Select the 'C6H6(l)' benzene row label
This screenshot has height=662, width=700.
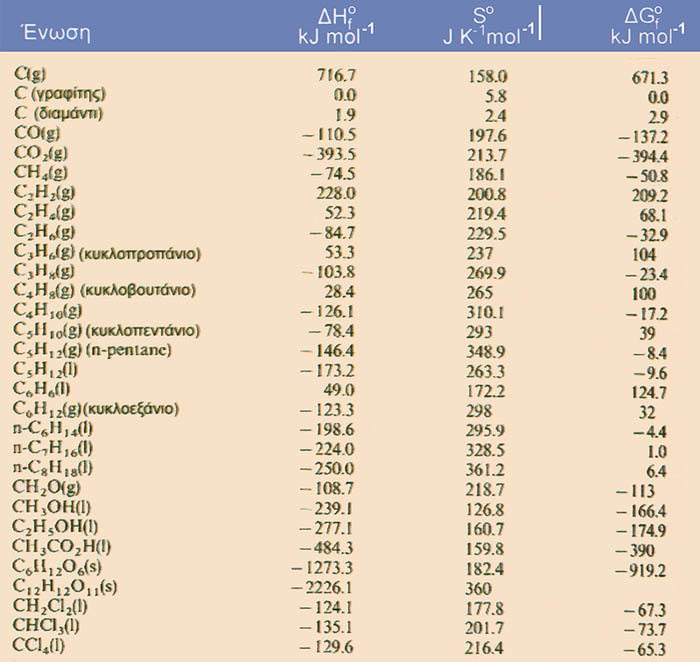[42, 389]
